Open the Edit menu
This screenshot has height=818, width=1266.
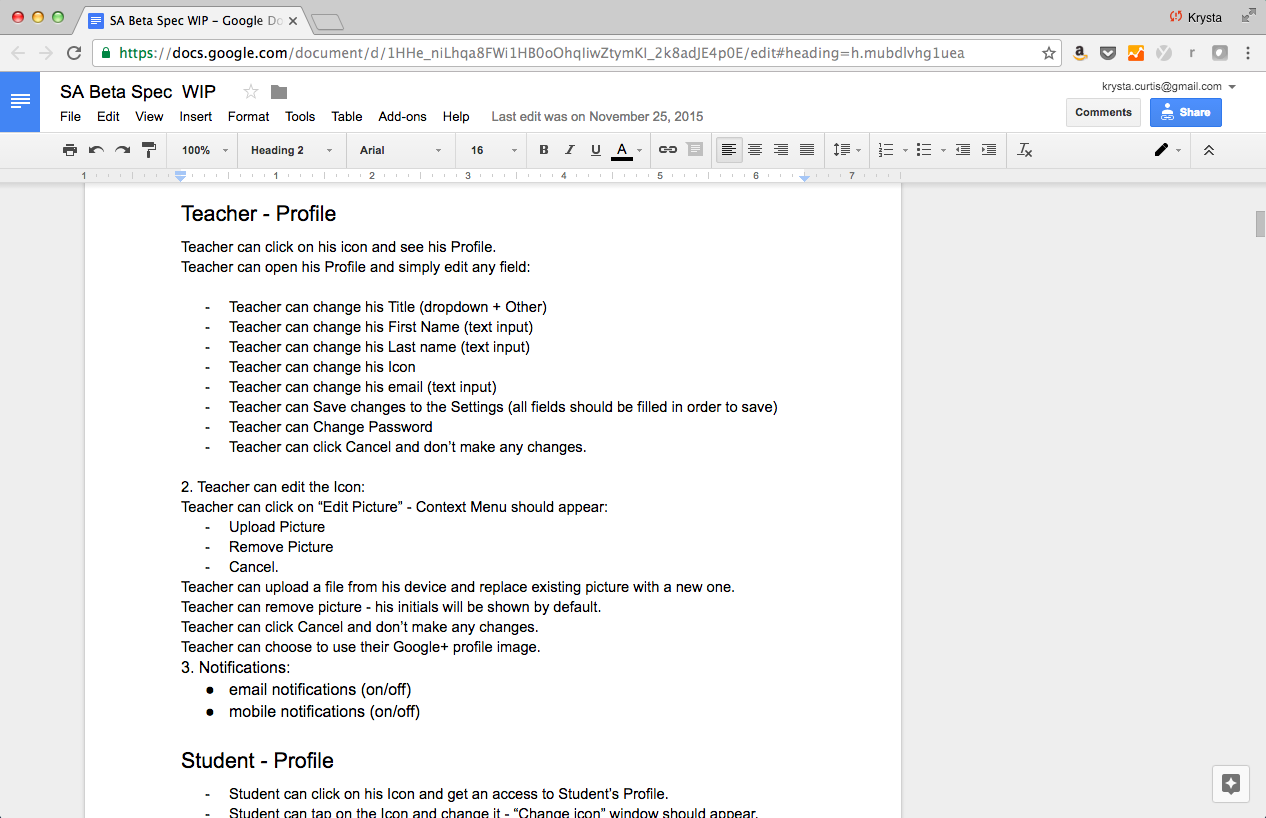(x=108, y=116)
